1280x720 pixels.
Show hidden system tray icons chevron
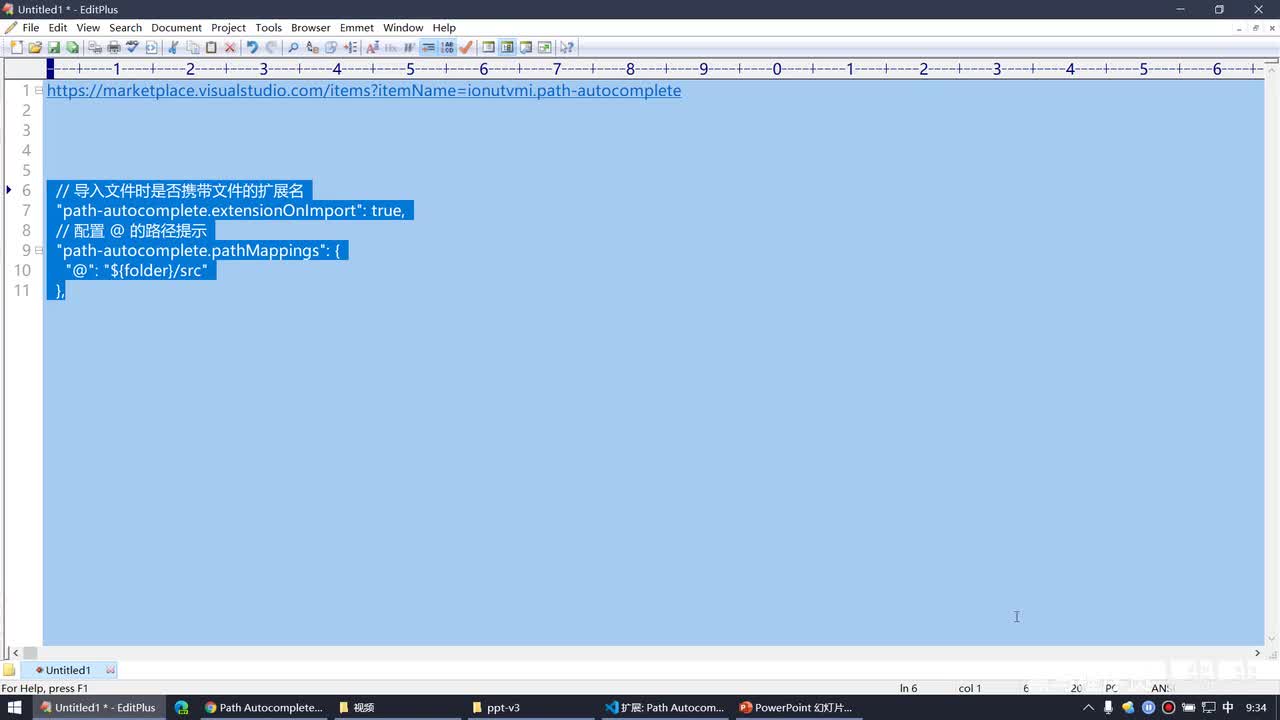point(1089,707)
